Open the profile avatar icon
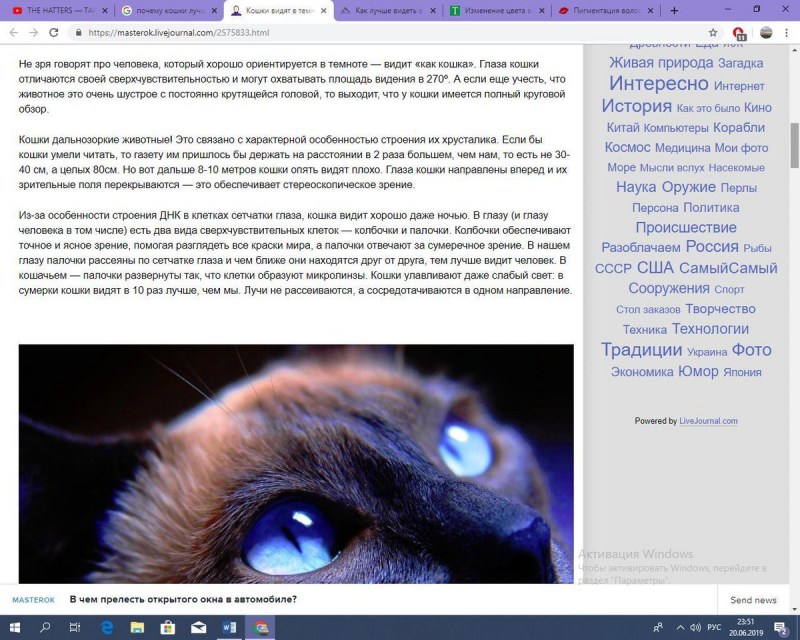The width and height of the screenshot is (800, 640). 766,33
